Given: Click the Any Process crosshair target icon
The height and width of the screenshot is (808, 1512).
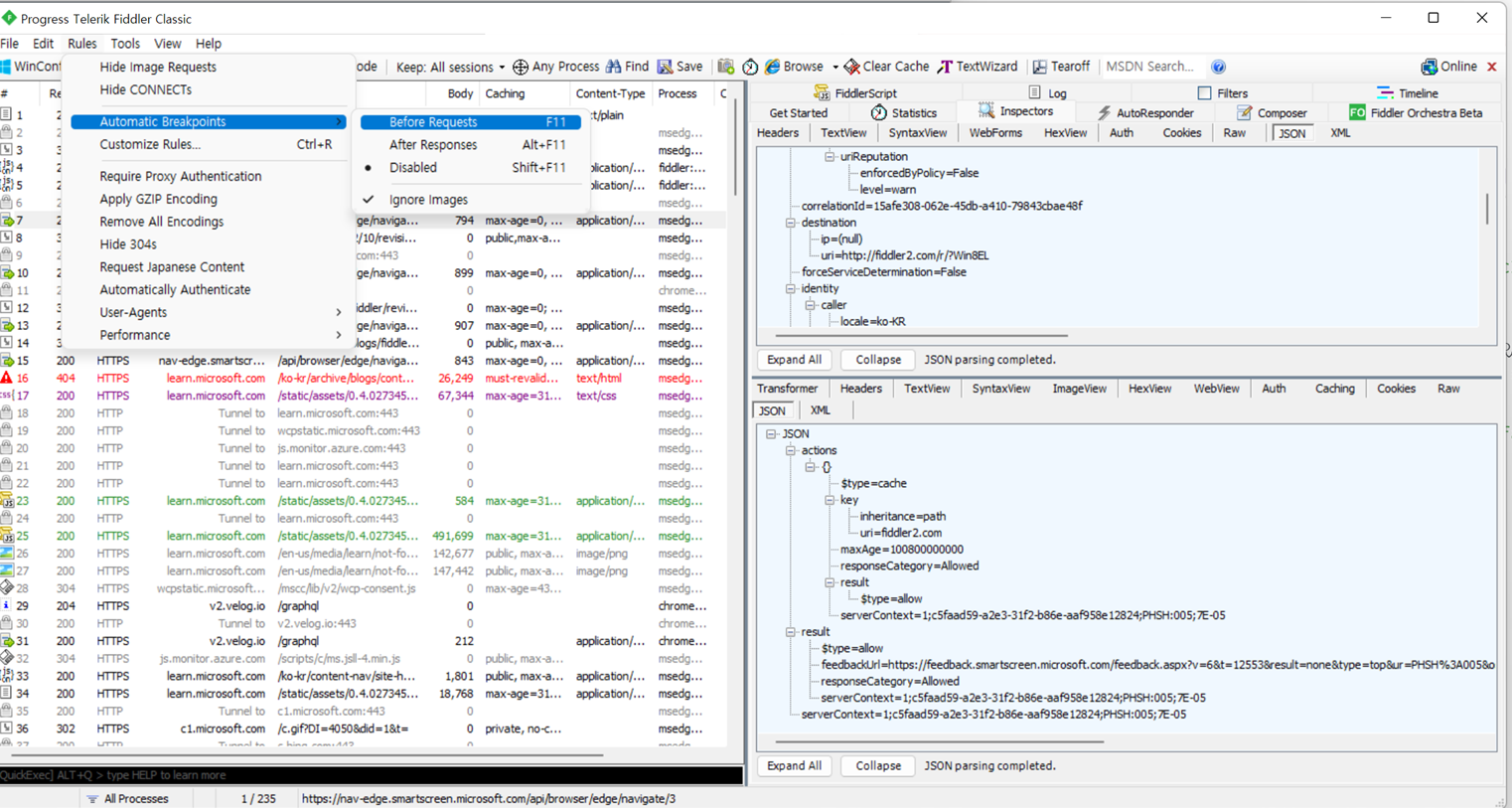Looking at the screenshot, I should coord(521,67).
